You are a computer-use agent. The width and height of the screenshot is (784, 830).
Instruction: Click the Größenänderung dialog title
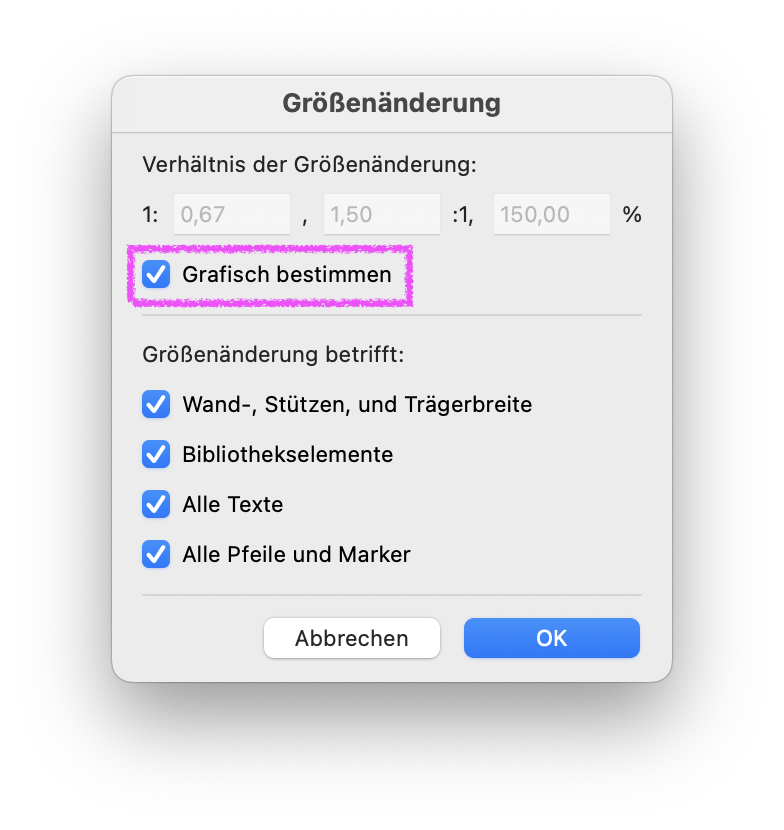click(x=392, y=103)
